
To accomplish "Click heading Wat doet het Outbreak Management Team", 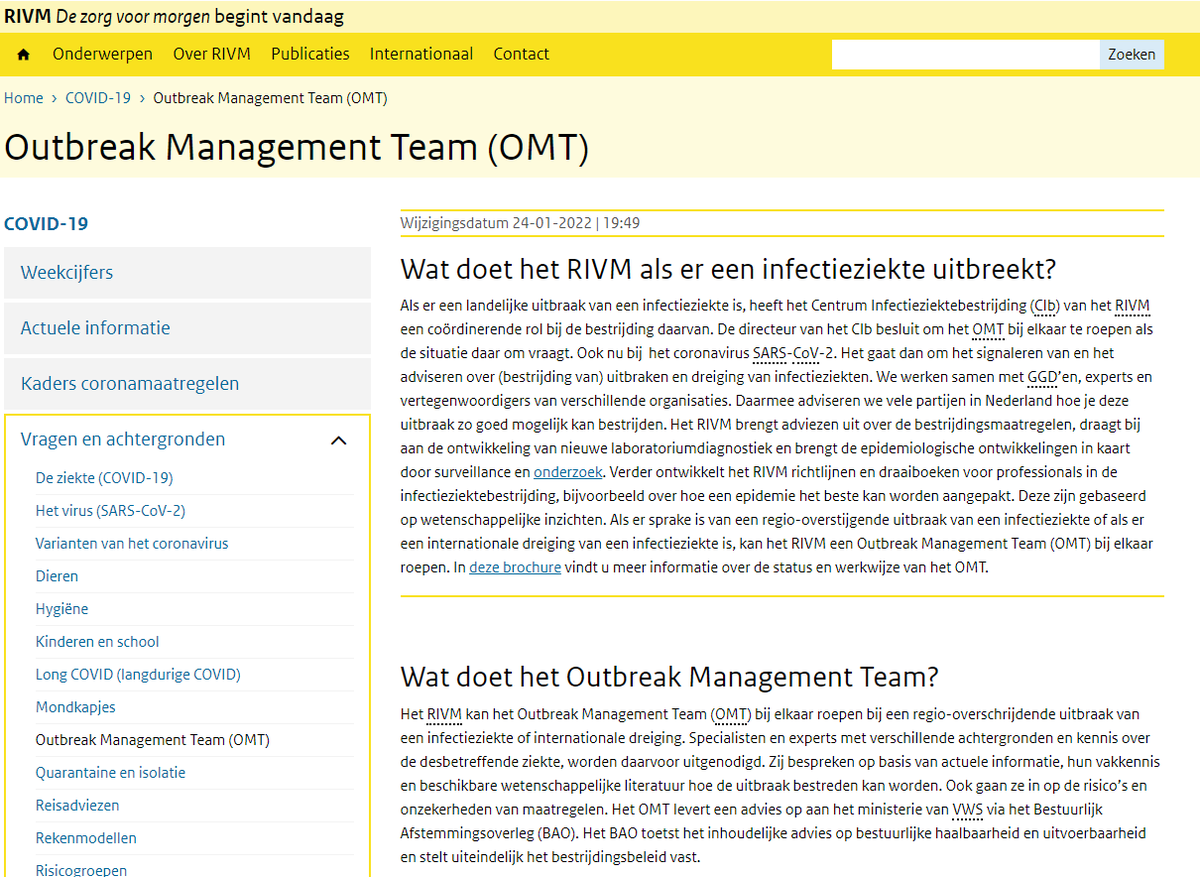I will (669, 677).
